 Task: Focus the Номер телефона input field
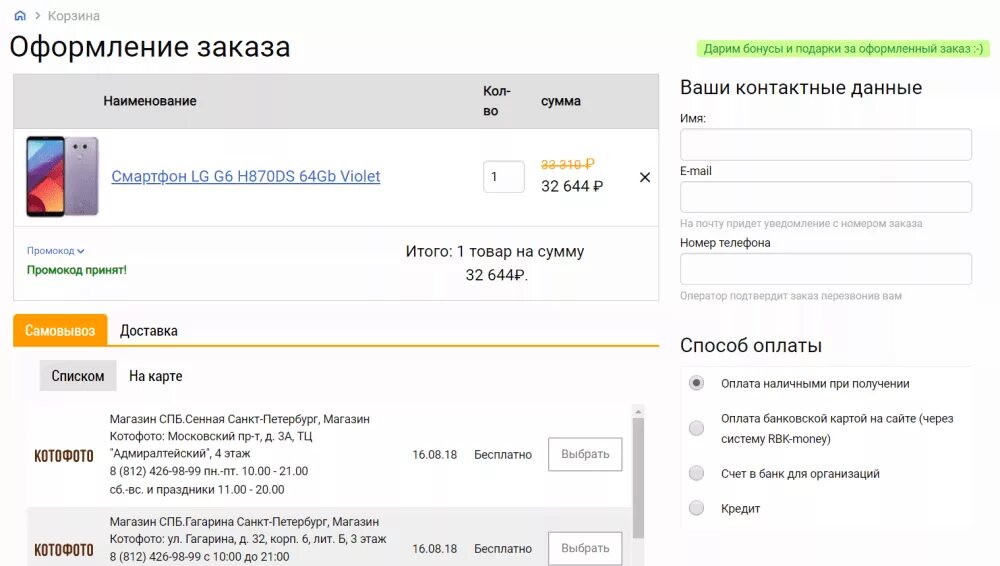pyautogui.click(x=826, y=269)
